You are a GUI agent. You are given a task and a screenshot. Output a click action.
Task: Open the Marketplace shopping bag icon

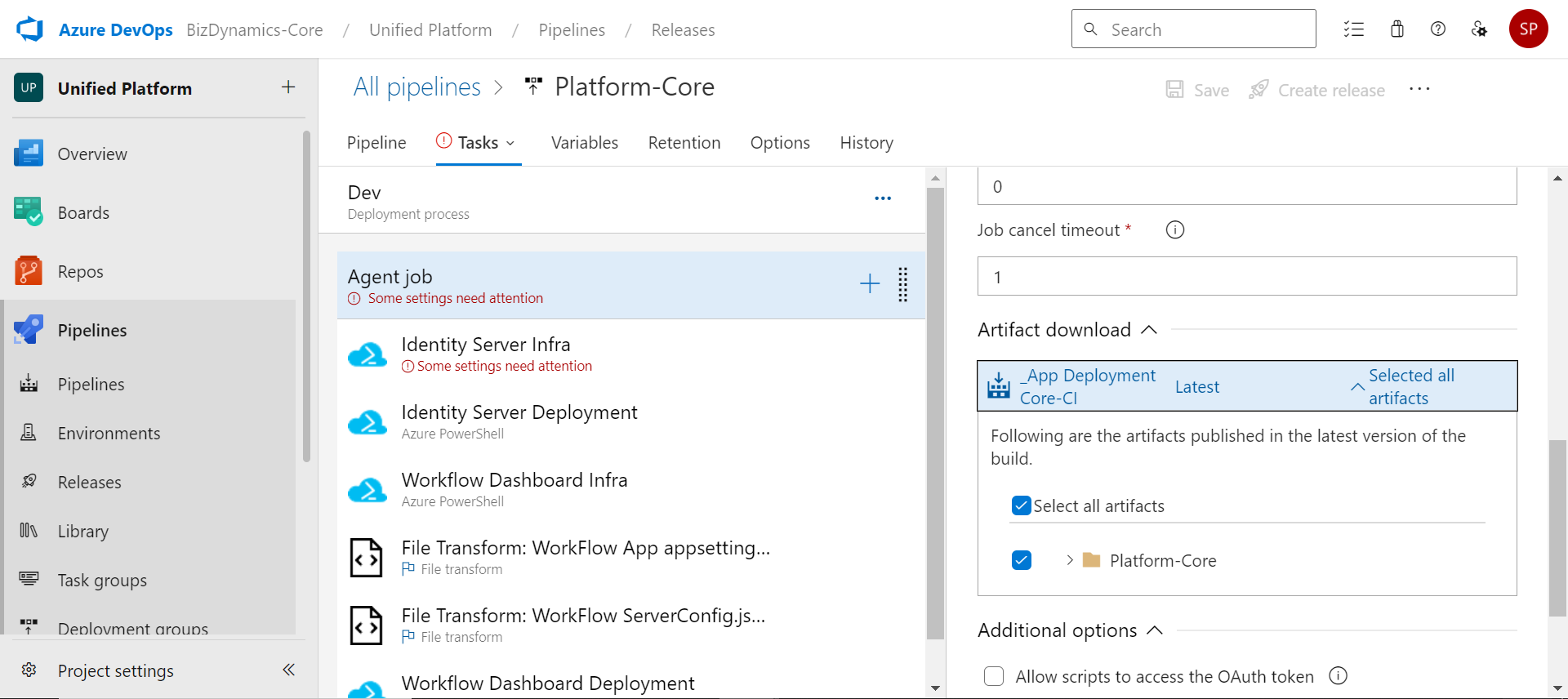pyautogui.click(x=1397, y=29)
